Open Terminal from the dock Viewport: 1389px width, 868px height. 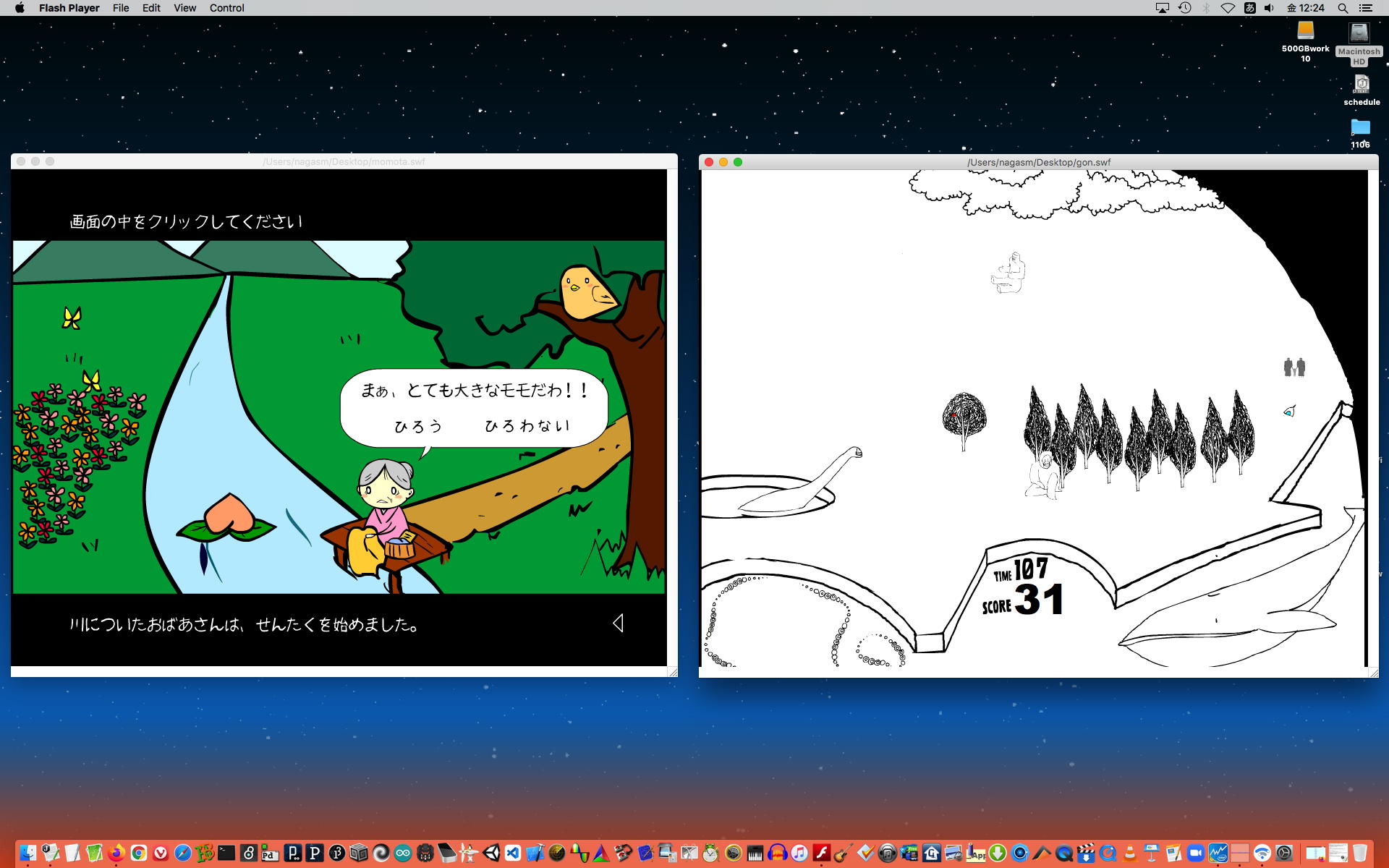pos(226,853)
